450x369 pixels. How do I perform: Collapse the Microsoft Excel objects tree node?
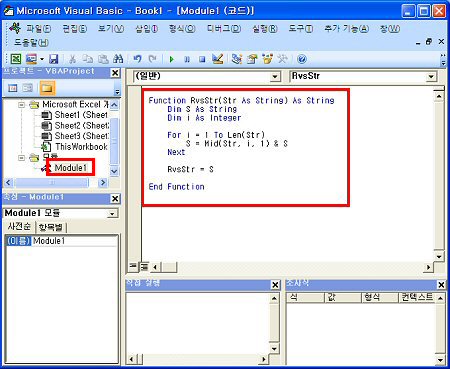[x=21, y=105]
